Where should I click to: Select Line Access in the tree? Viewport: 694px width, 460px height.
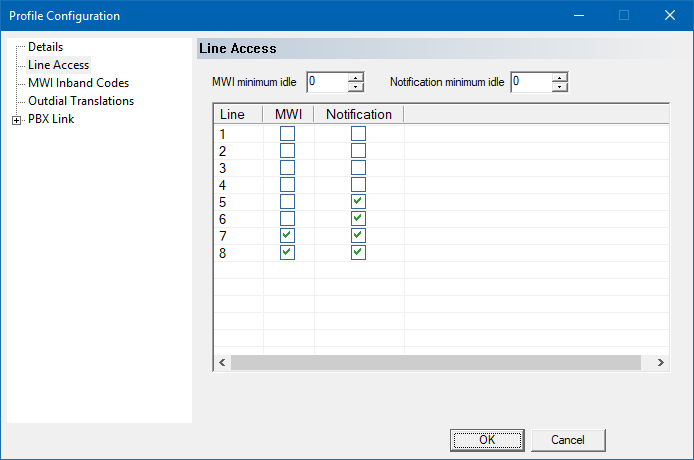coord(58,65)
